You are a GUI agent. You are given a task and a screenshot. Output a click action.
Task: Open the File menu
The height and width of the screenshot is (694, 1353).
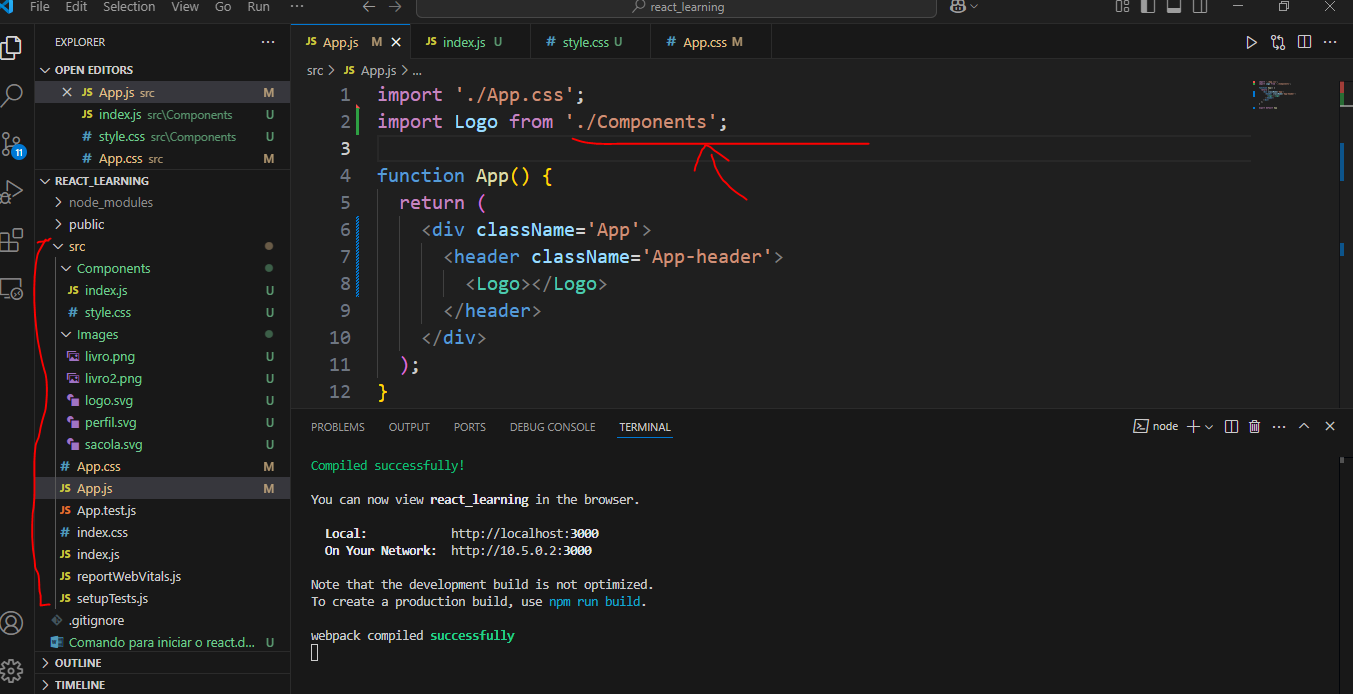coord(40,7)
